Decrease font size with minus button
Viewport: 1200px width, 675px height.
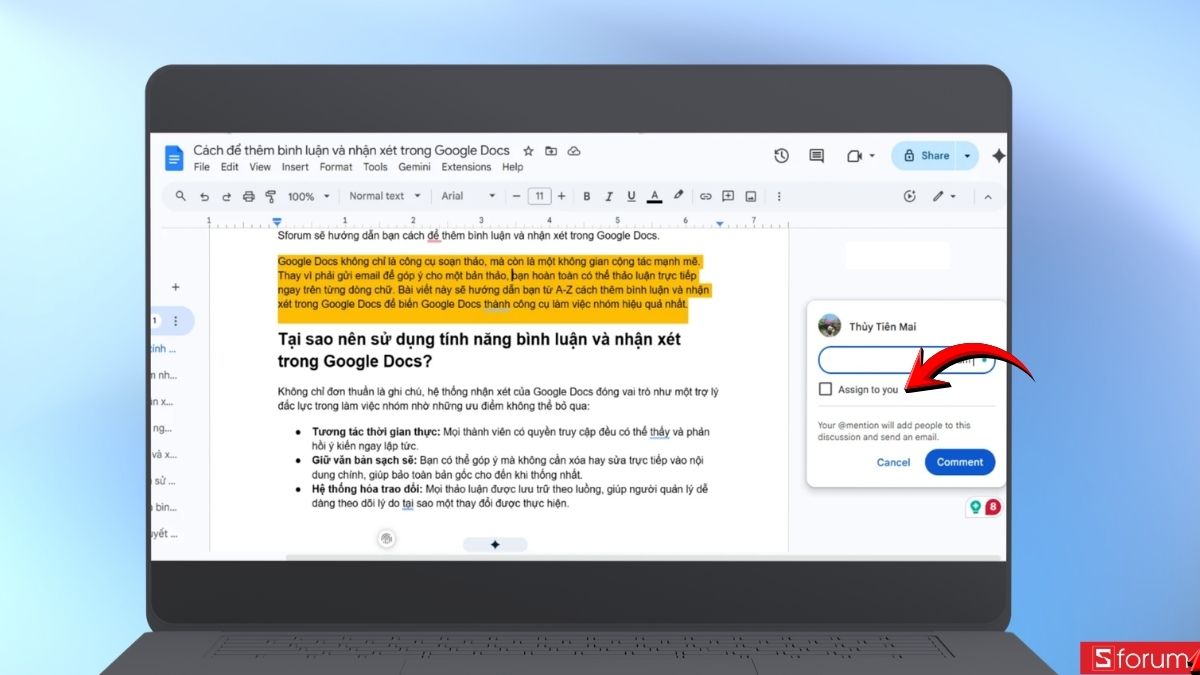[x=516, y=196]
